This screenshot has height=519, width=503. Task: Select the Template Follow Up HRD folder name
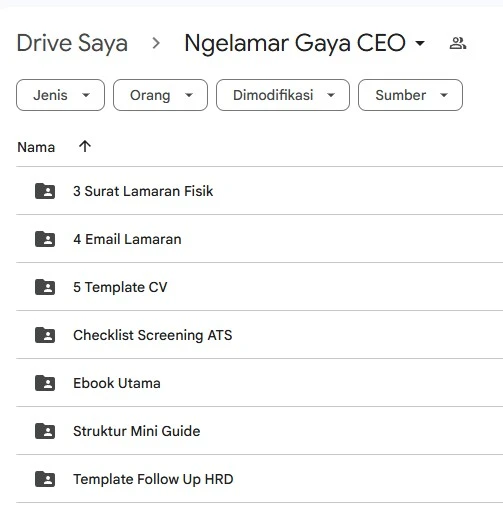pyautogui.click(x=153, y=479)
